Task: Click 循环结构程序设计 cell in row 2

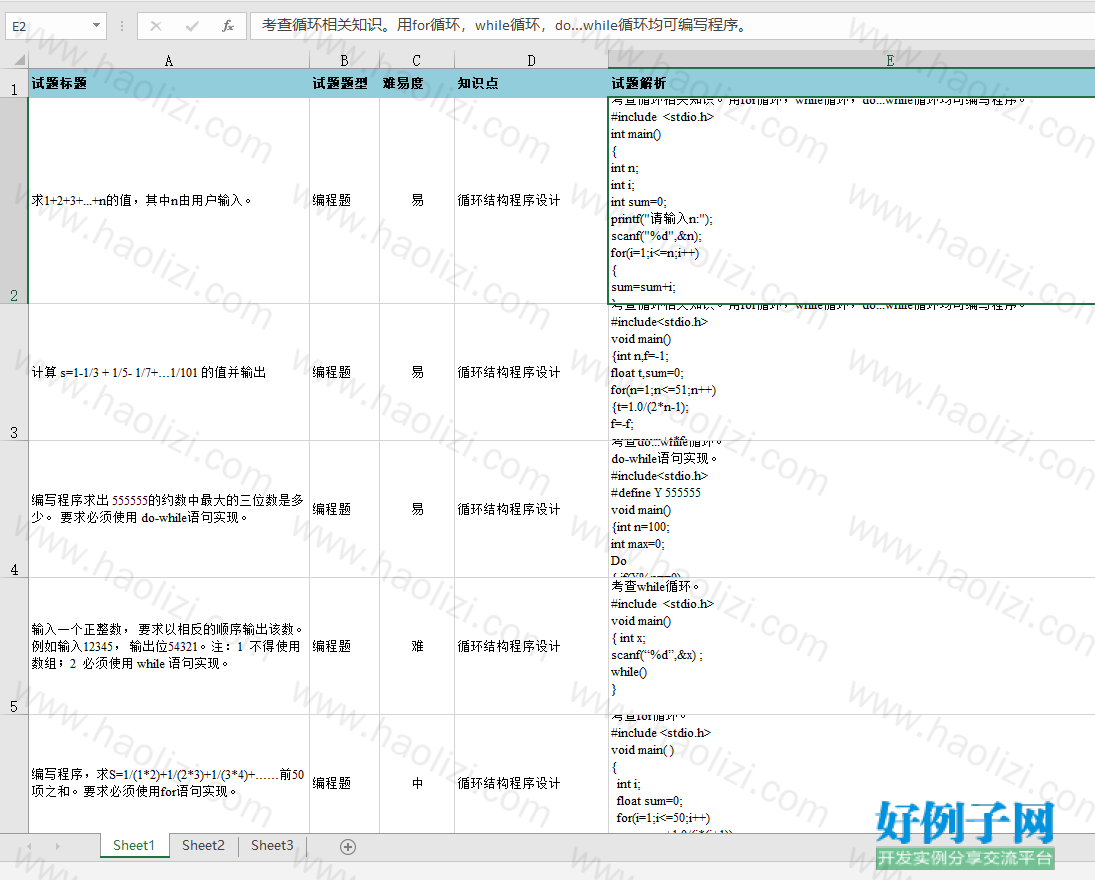Action: coord(531,200)
